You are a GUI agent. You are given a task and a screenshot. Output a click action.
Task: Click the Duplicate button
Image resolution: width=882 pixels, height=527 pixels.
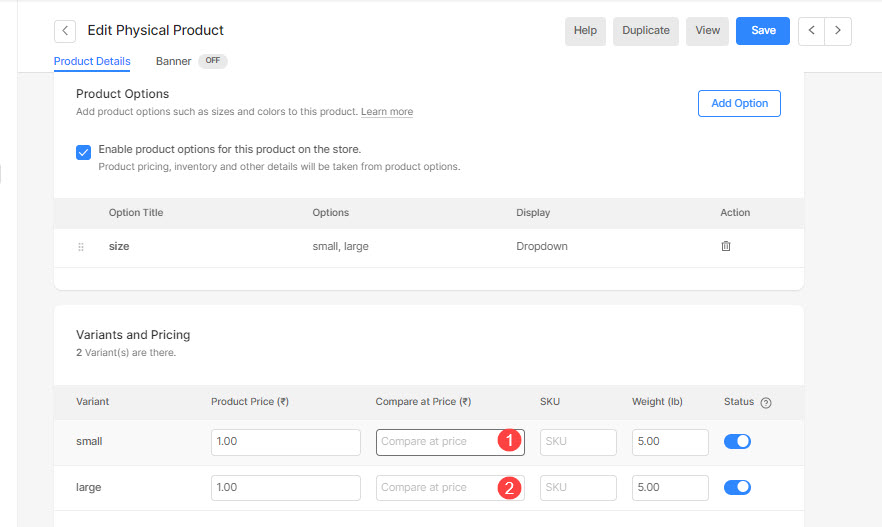pos(646,31)
